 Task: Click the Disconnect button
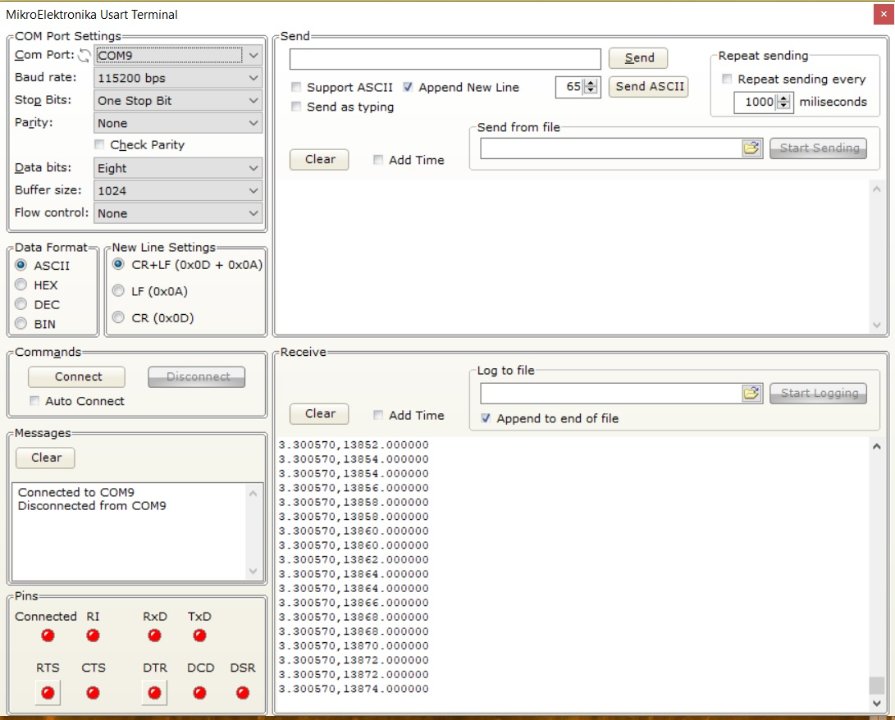197,377
